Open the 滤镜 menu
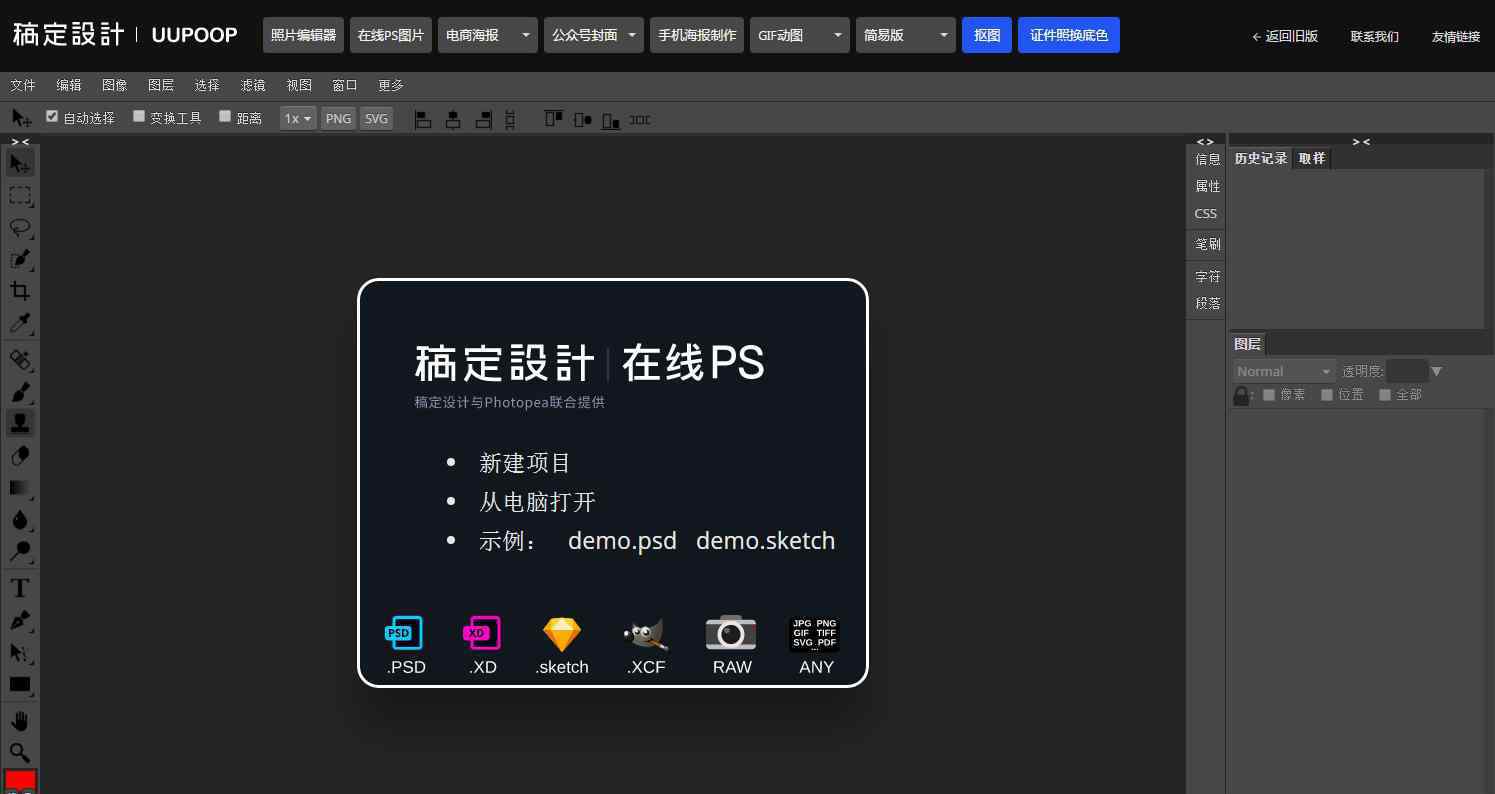Viewport: 1495px width, 794px height. 253,85
